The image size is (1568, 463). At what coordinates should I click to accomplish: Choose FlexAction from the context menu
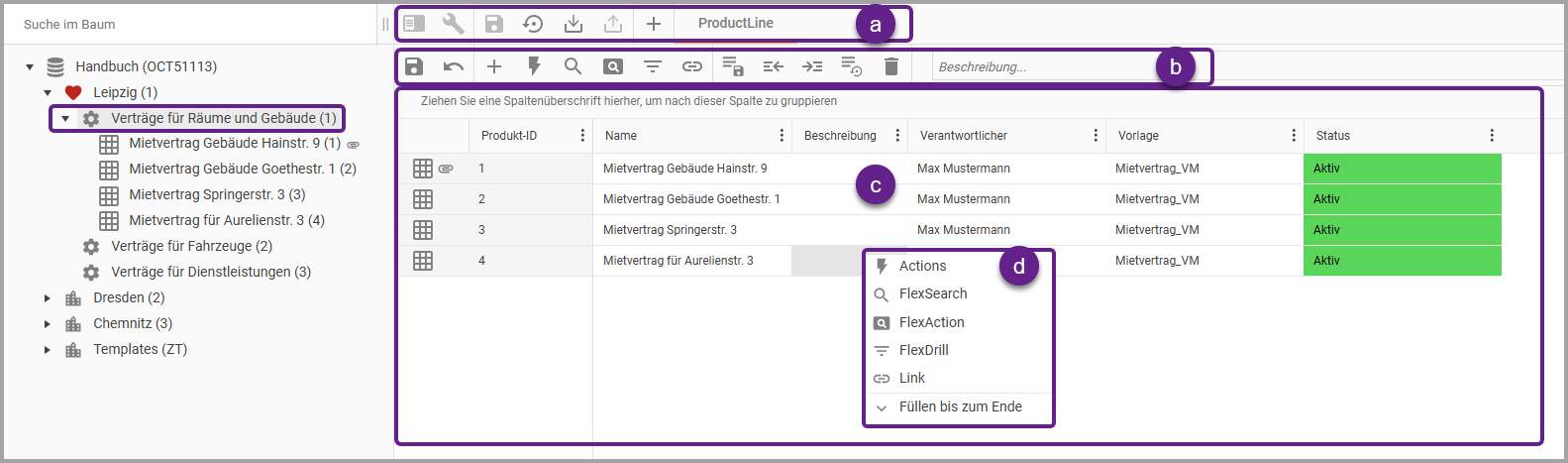931,322
